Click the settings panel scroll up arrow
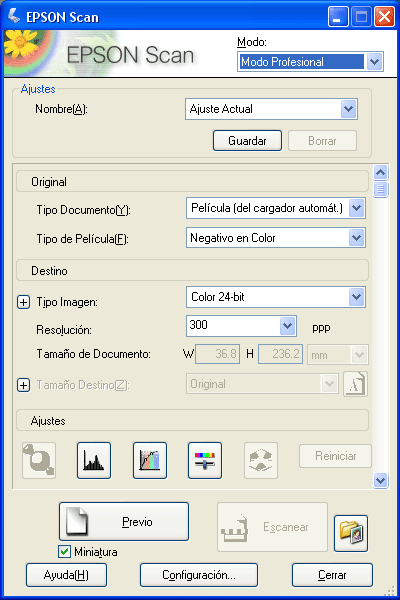 tap(380, 173)
